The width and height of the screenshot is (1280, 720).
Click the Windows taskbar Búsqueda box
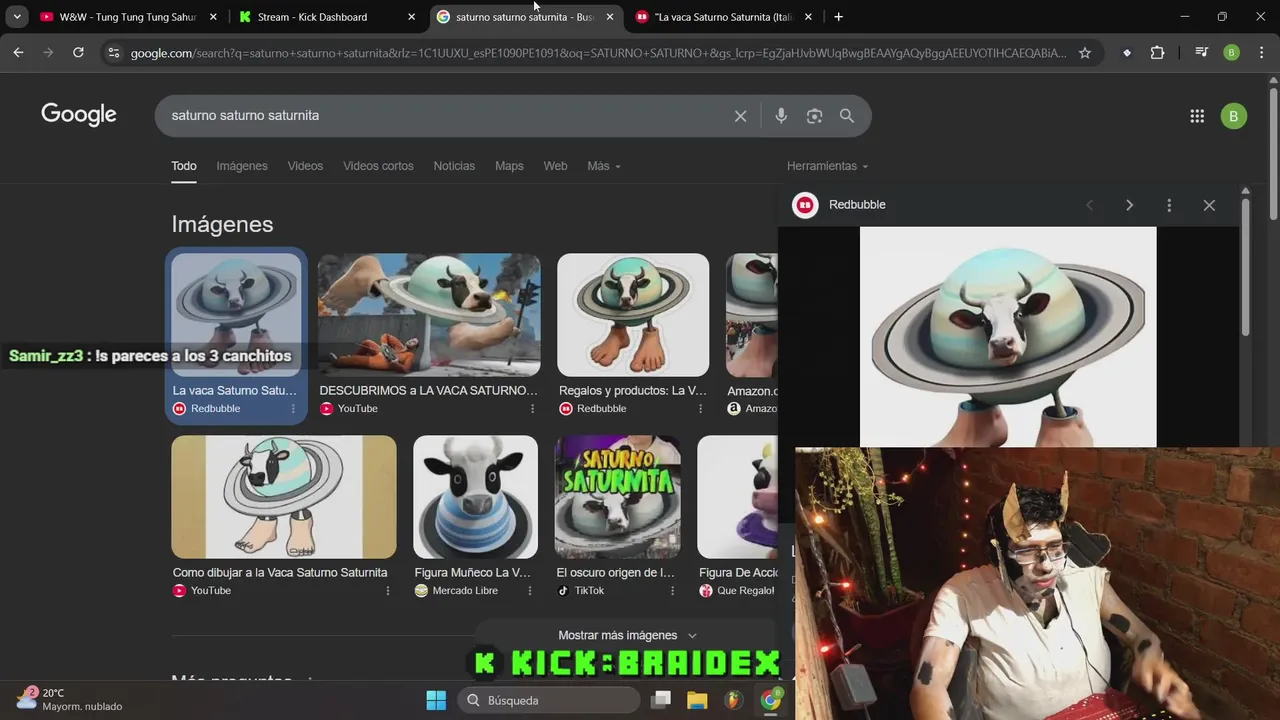pyautogui.click(x=548, y=700)
